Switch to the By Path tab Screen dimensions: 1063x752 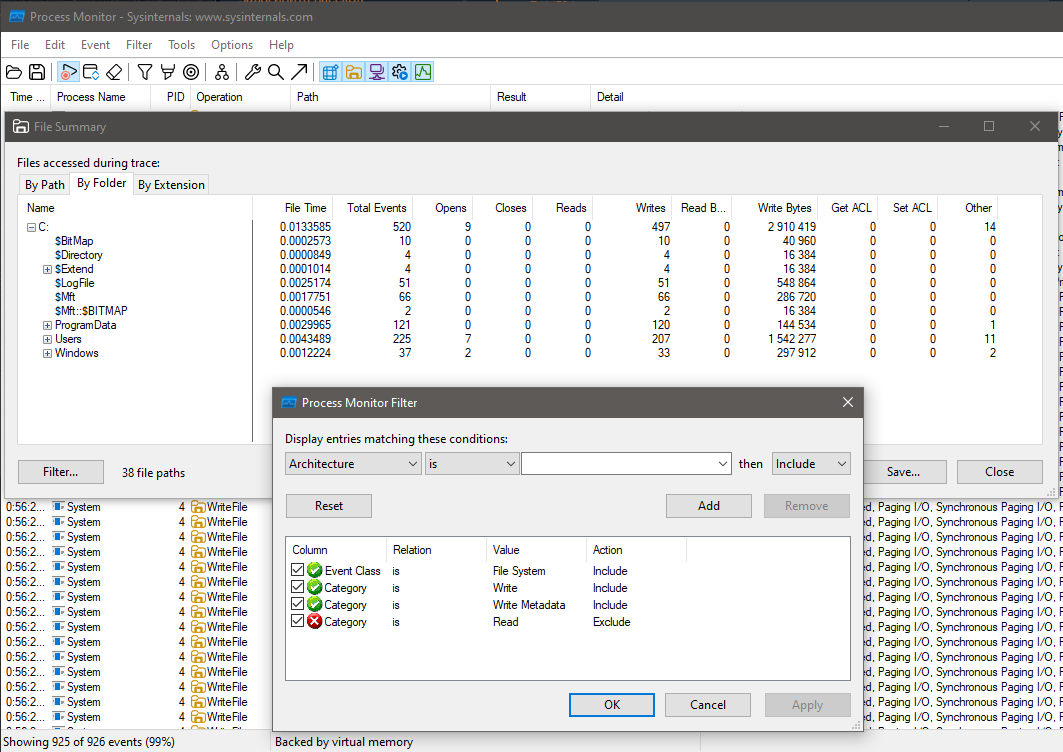[45, 184]
